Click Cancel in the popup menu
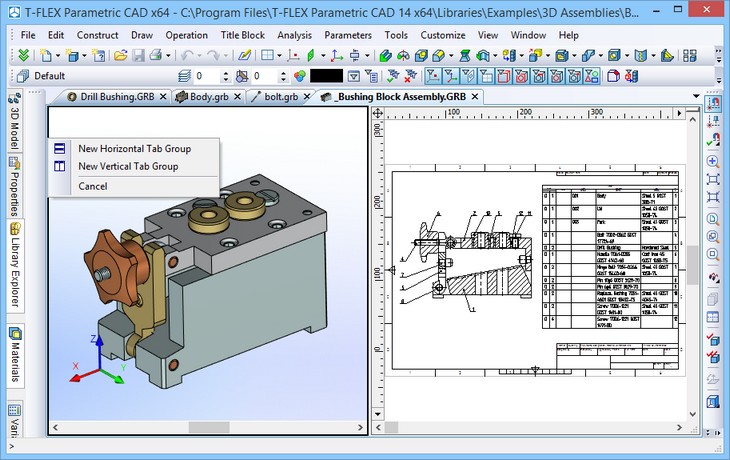730x460 pixels. pos(134,186)
